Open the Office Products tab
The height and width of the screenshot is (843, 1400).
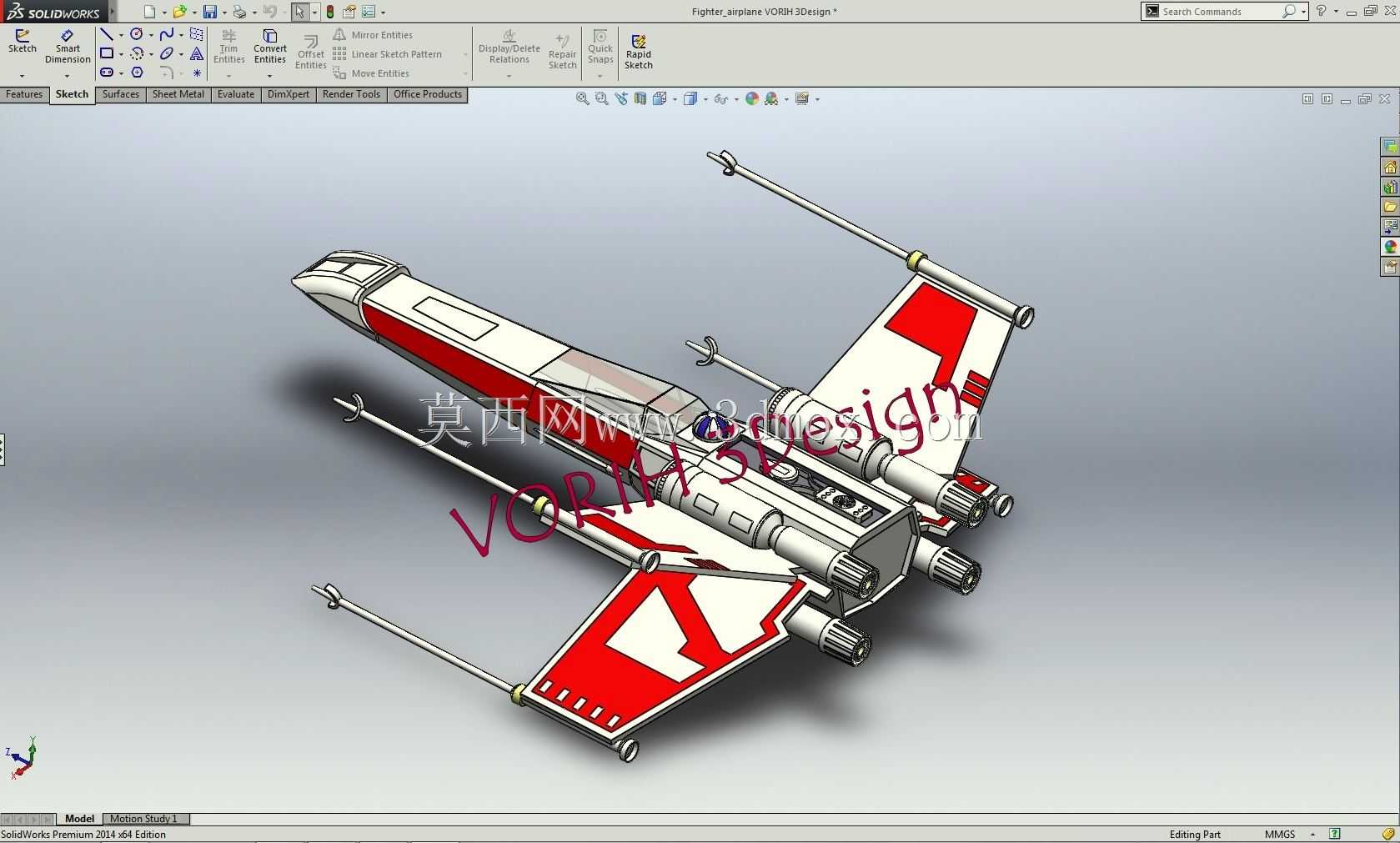pyautogui.click(x=428, y=94)
